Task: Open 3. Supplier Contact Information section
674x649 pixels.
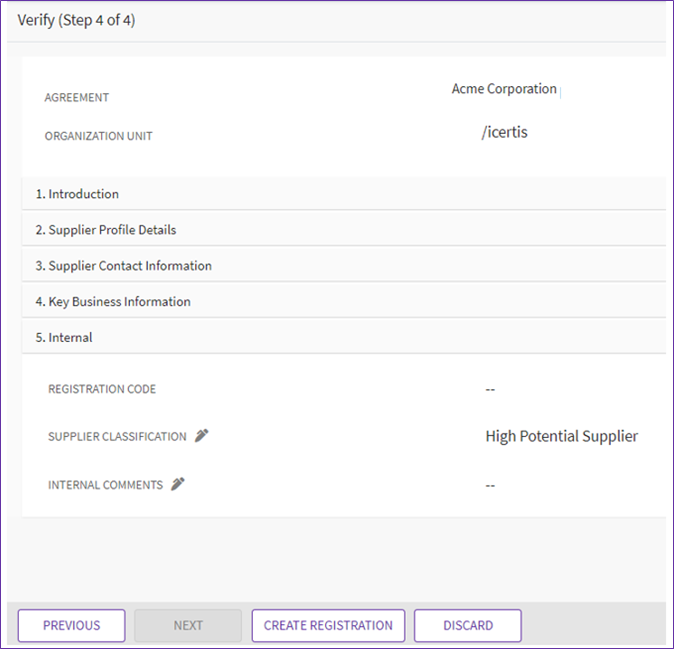Action: (344, 266)
